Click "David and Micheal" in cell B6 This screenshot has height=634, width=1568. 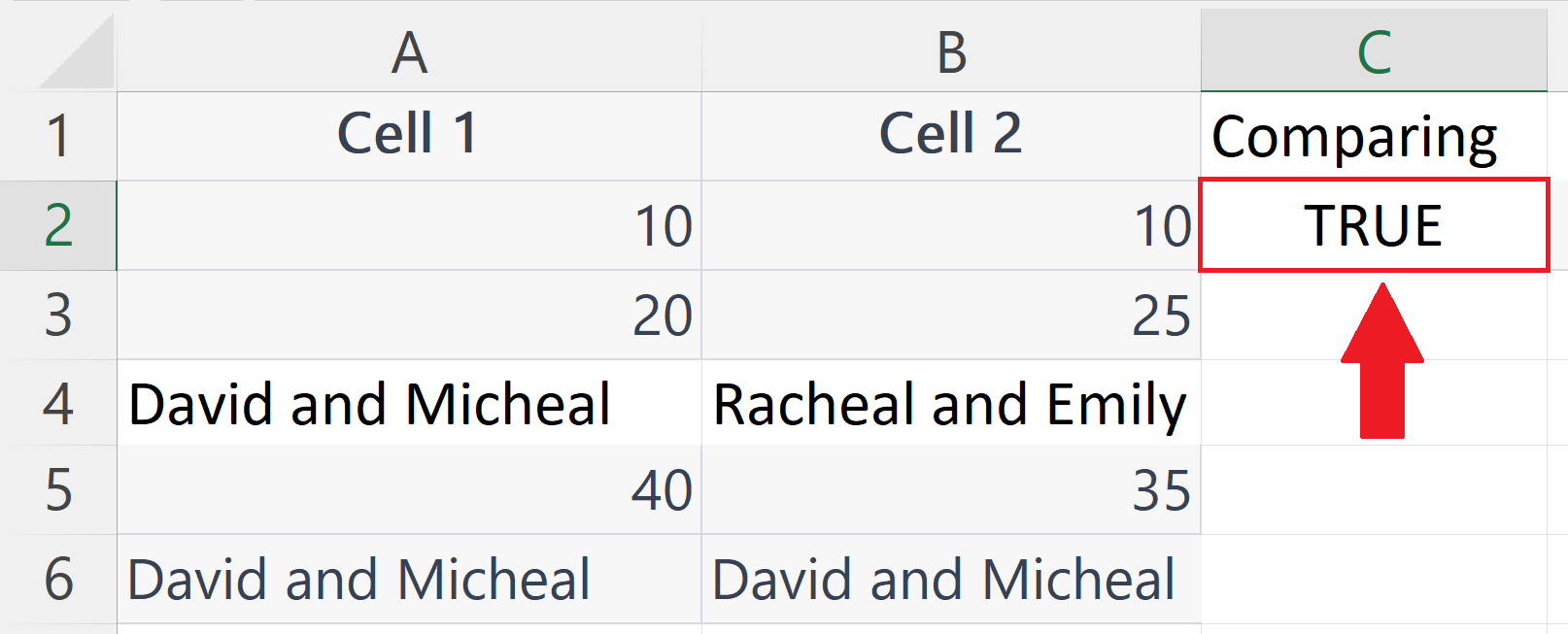point(951,580)
